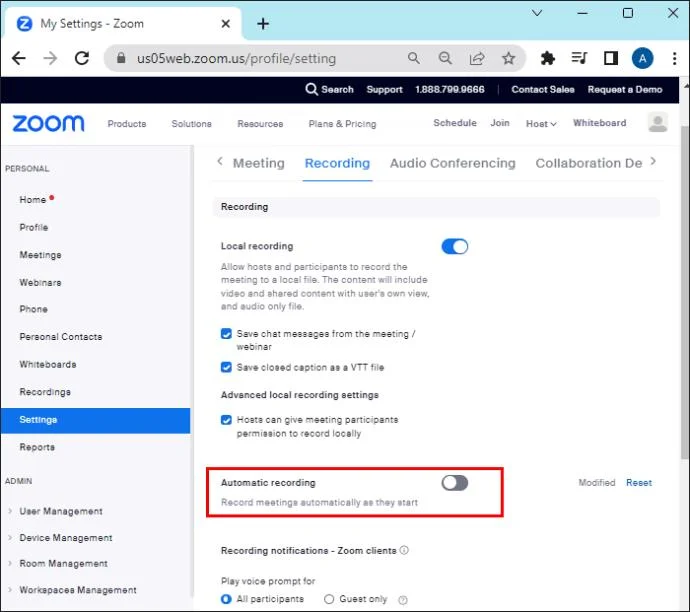The width and height of the screenshot is (690, 612).
Task: Open Products menu
Action: click(127, 124)
